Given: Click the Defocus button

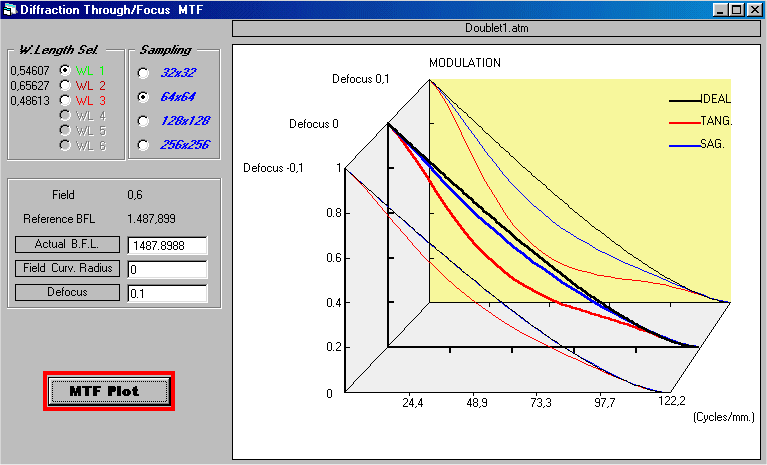Looking at the screenshot, I should pyautogui.click(x=68, y=292).
